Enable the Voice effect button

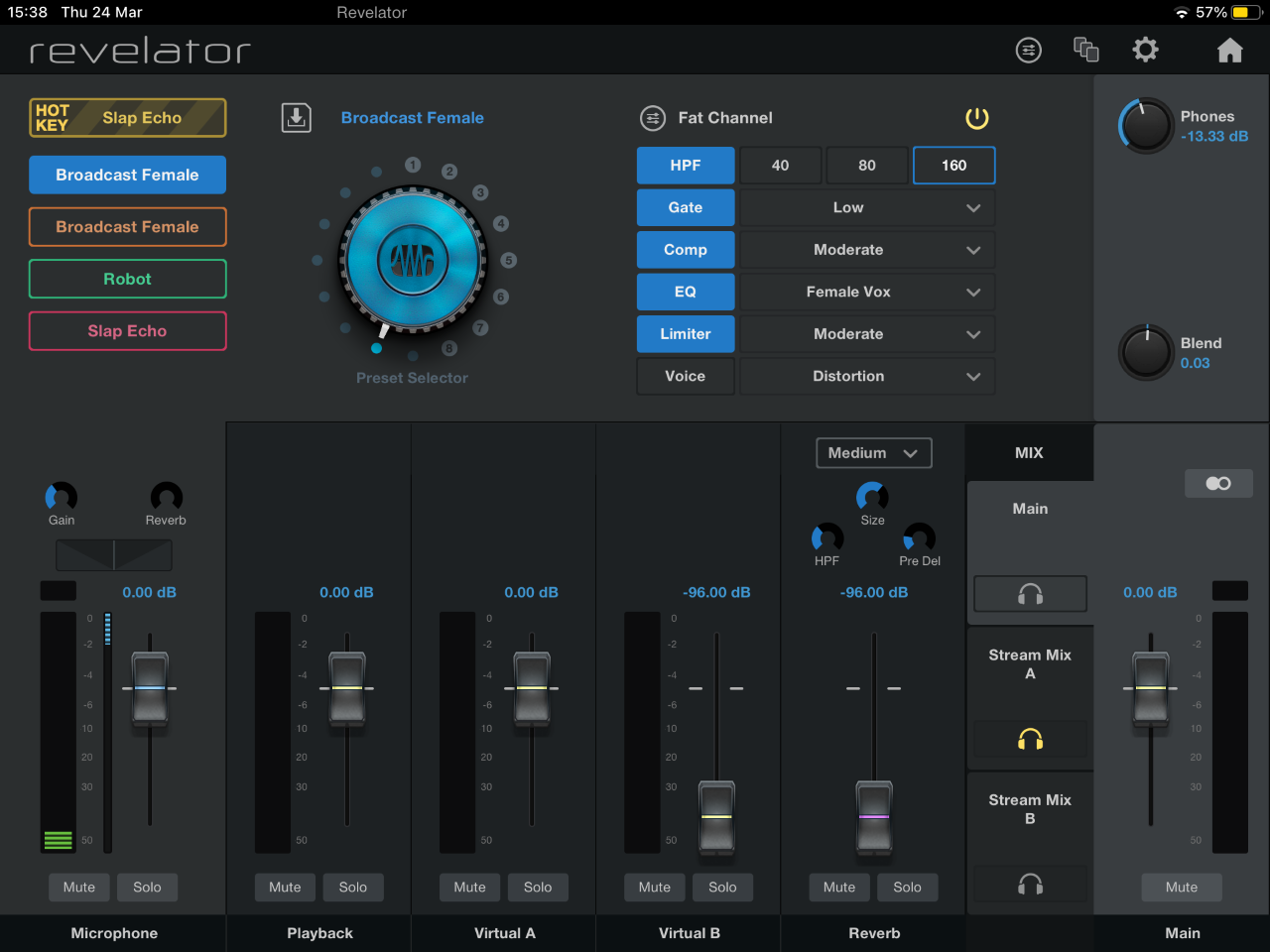pyautogui.click(x=686, y=376)
